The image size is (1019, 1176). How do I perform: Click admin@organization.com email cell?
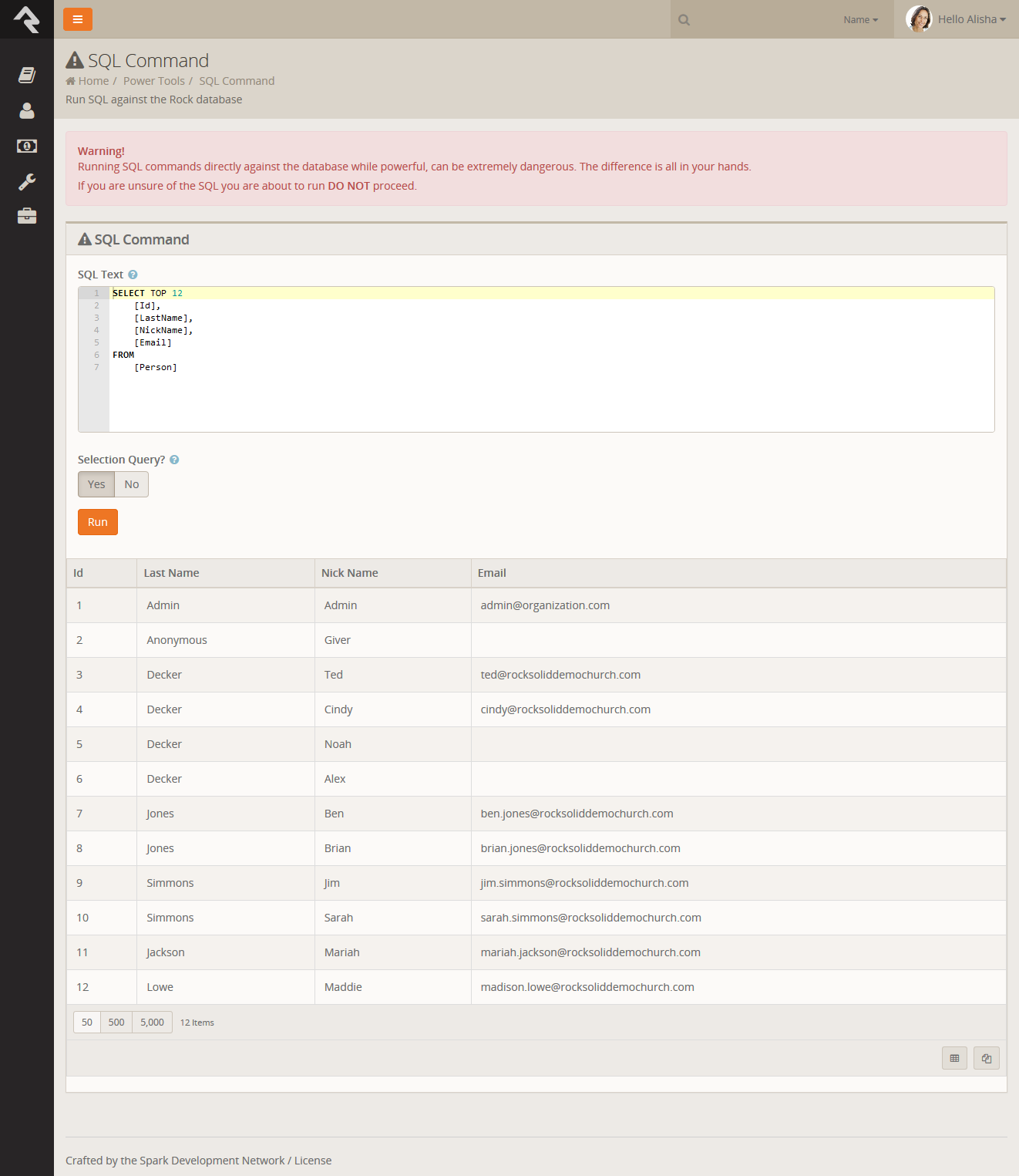click(x=738, y=605)
